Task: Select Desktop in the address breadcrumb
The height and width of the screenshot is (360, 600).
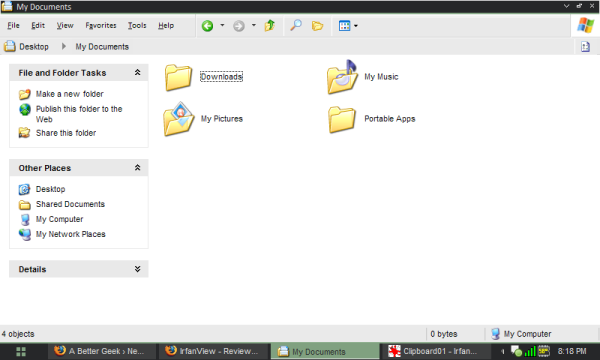Action: coord(34,47)
